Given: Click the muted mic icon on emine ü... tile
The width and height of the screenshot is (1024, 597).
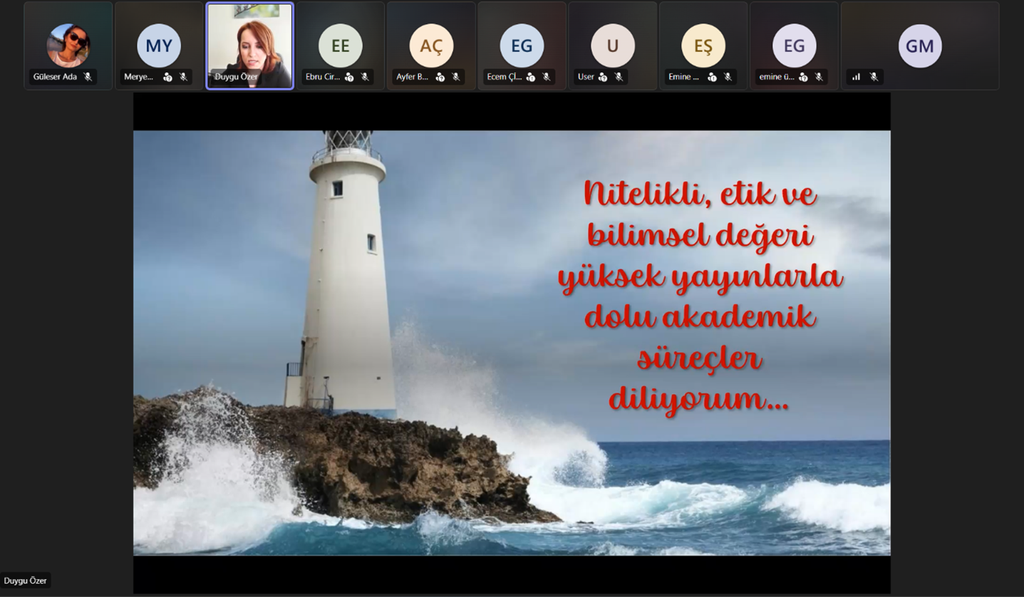Looking at the screenshot, I should point(818,77).
